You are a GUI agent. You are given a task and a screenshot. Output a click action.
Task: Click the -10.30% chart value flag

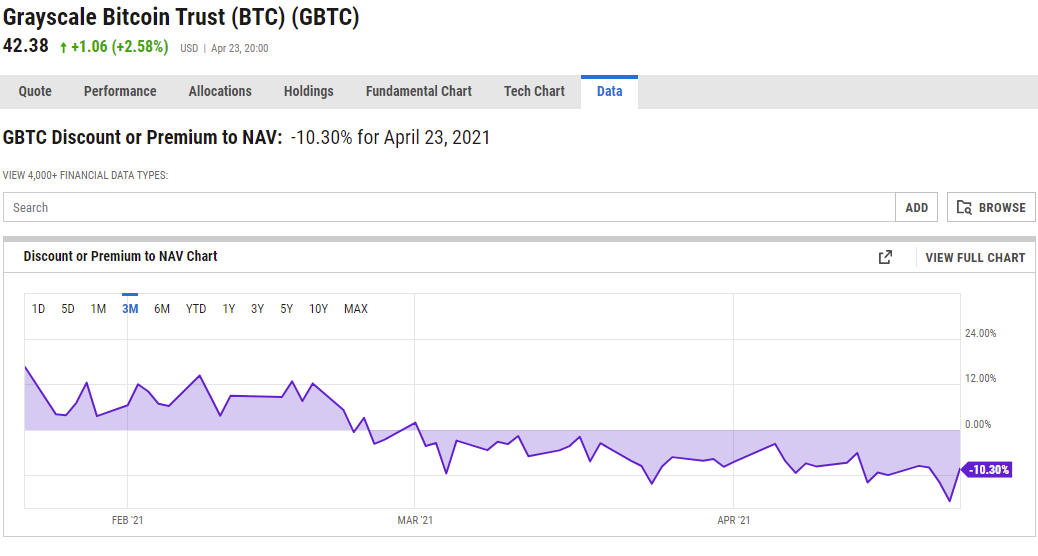point(986,469)
